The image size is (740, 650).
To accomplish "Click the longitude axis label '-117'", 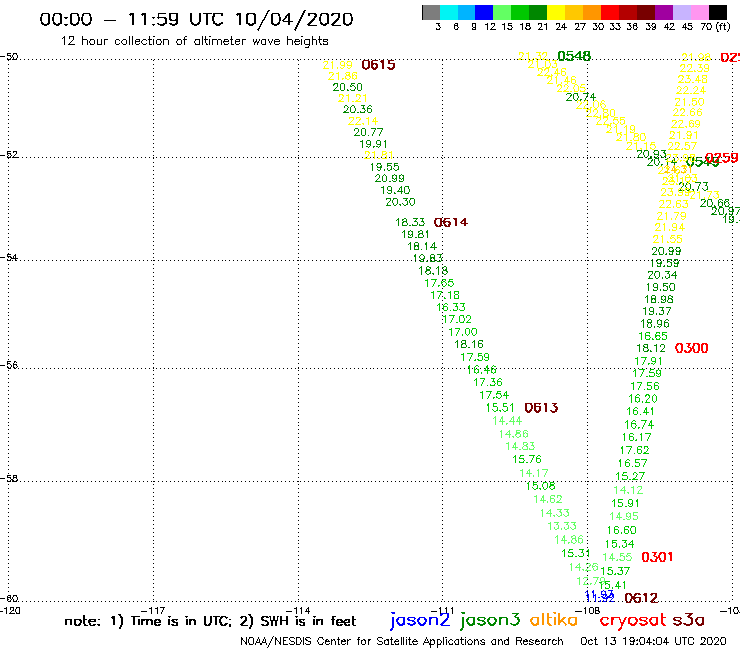I will tap(153, 611).
